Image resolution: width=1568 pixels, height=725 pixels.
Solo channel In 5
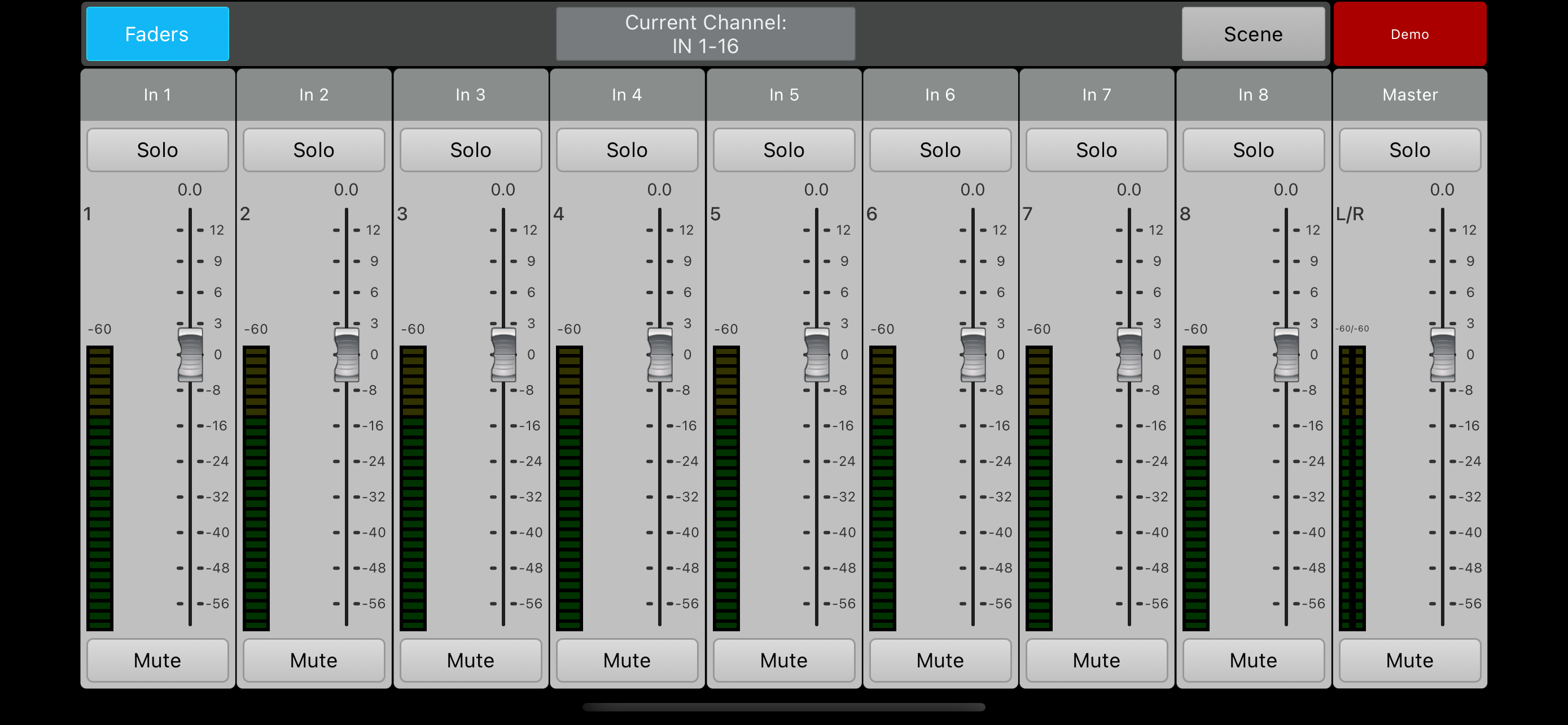coord(784,150)
